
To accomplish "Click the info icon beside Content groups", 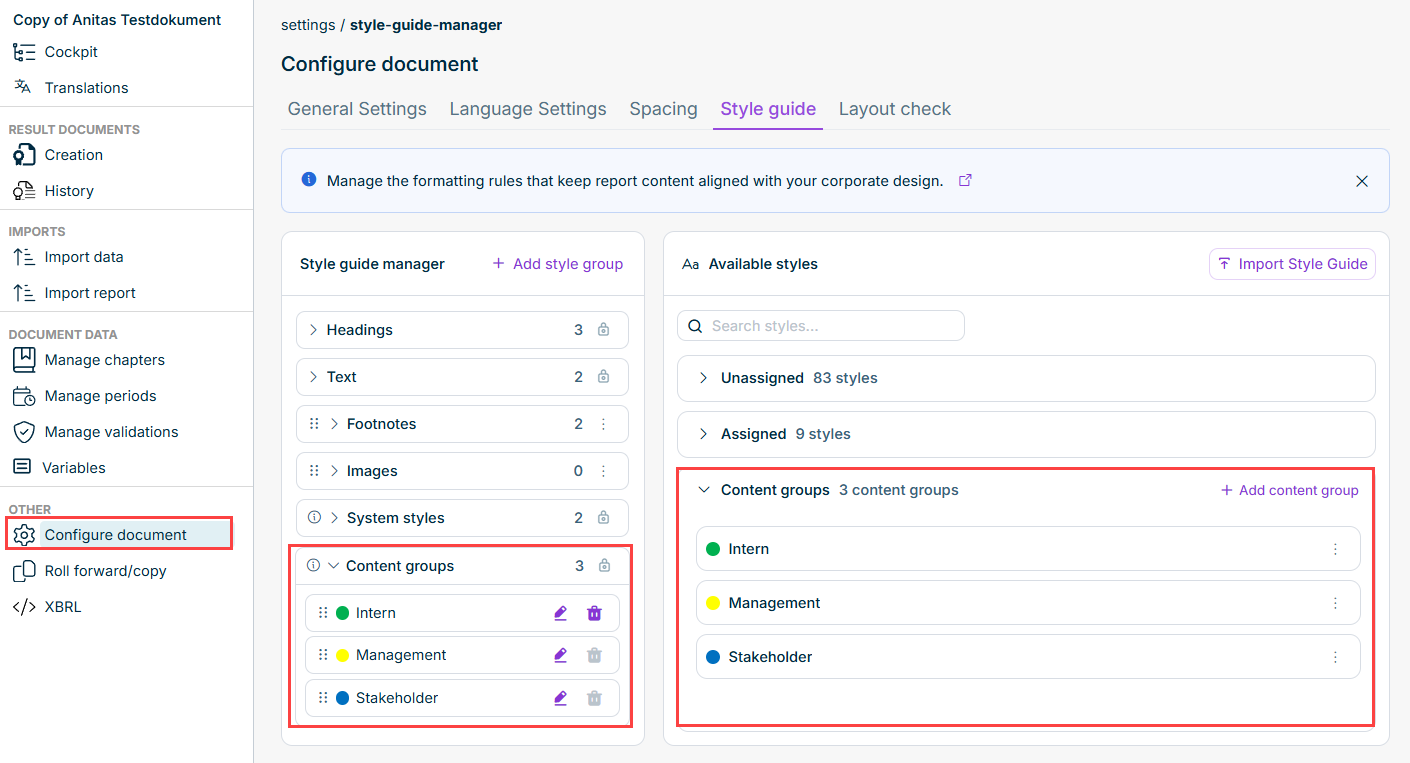I will [313, 566].
